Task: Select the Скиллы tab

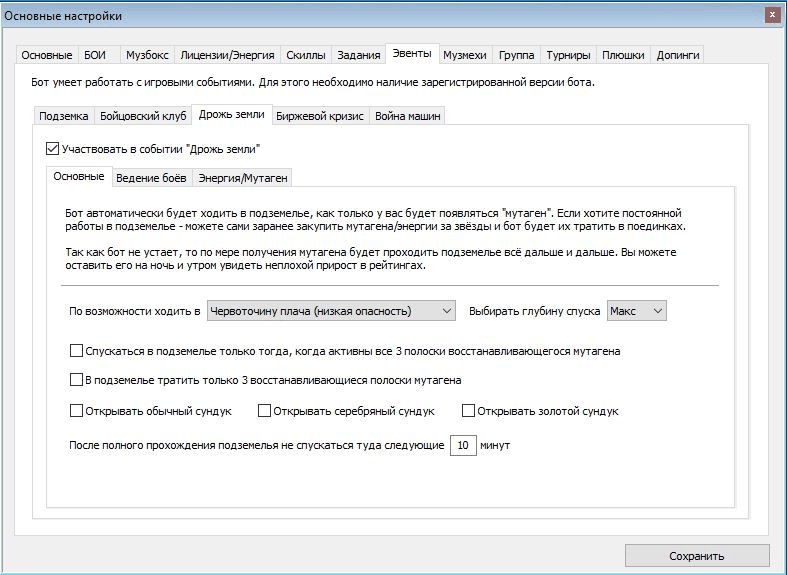Action: tap(306, 55)
